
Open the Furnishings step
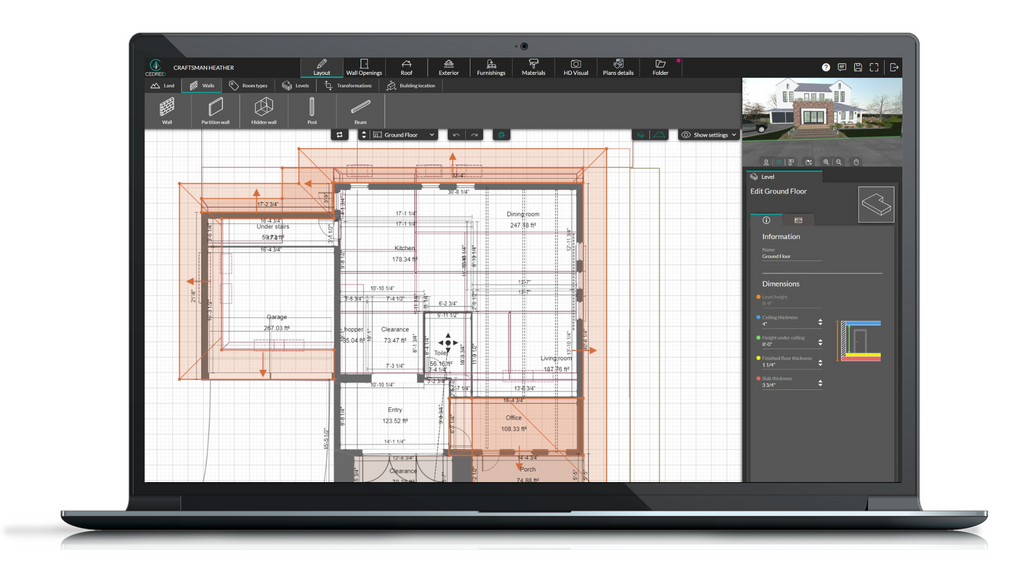pos(491,67)
